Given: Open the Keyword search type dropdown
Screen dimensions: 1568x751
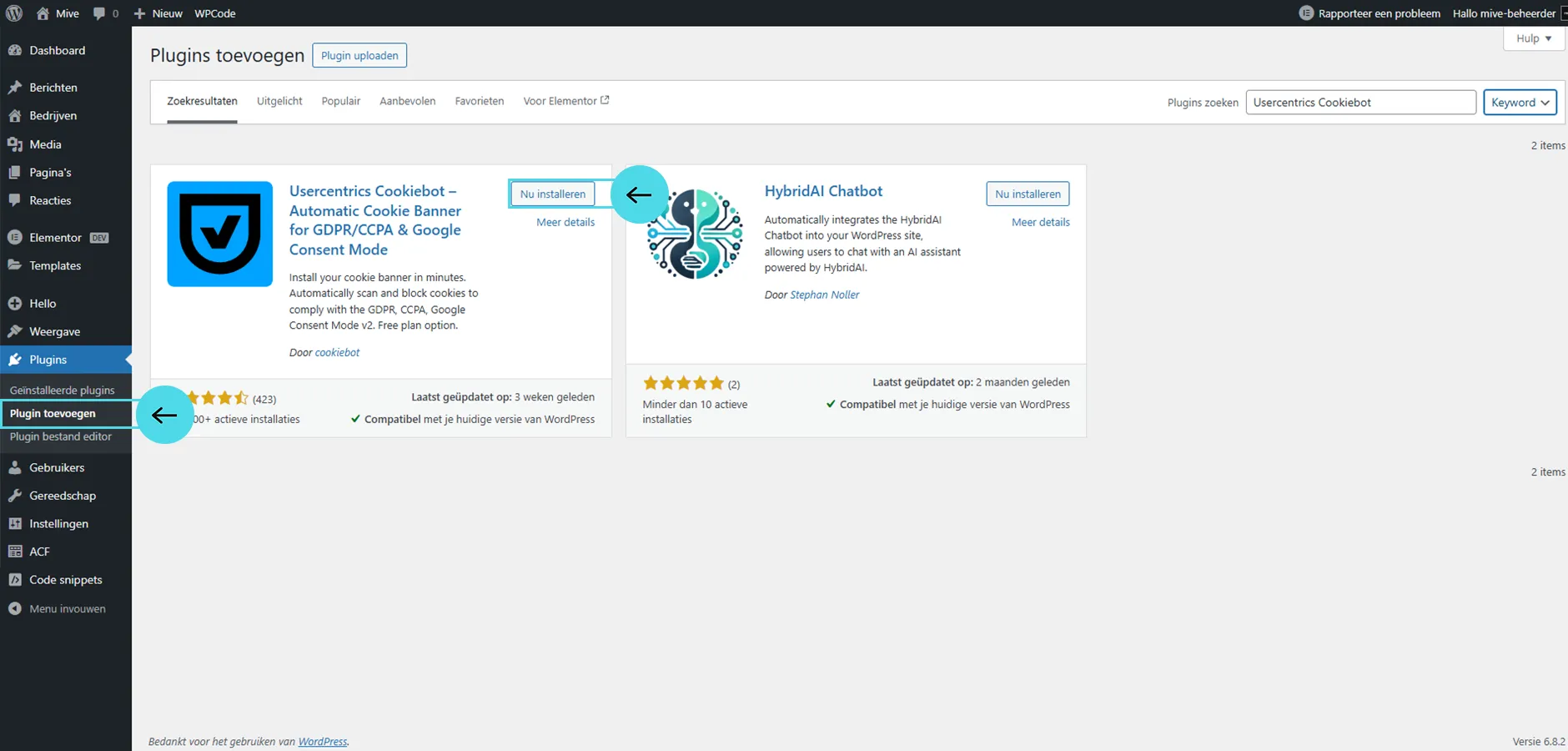Looking at the screenshot, I should [x=1520, y=103].
